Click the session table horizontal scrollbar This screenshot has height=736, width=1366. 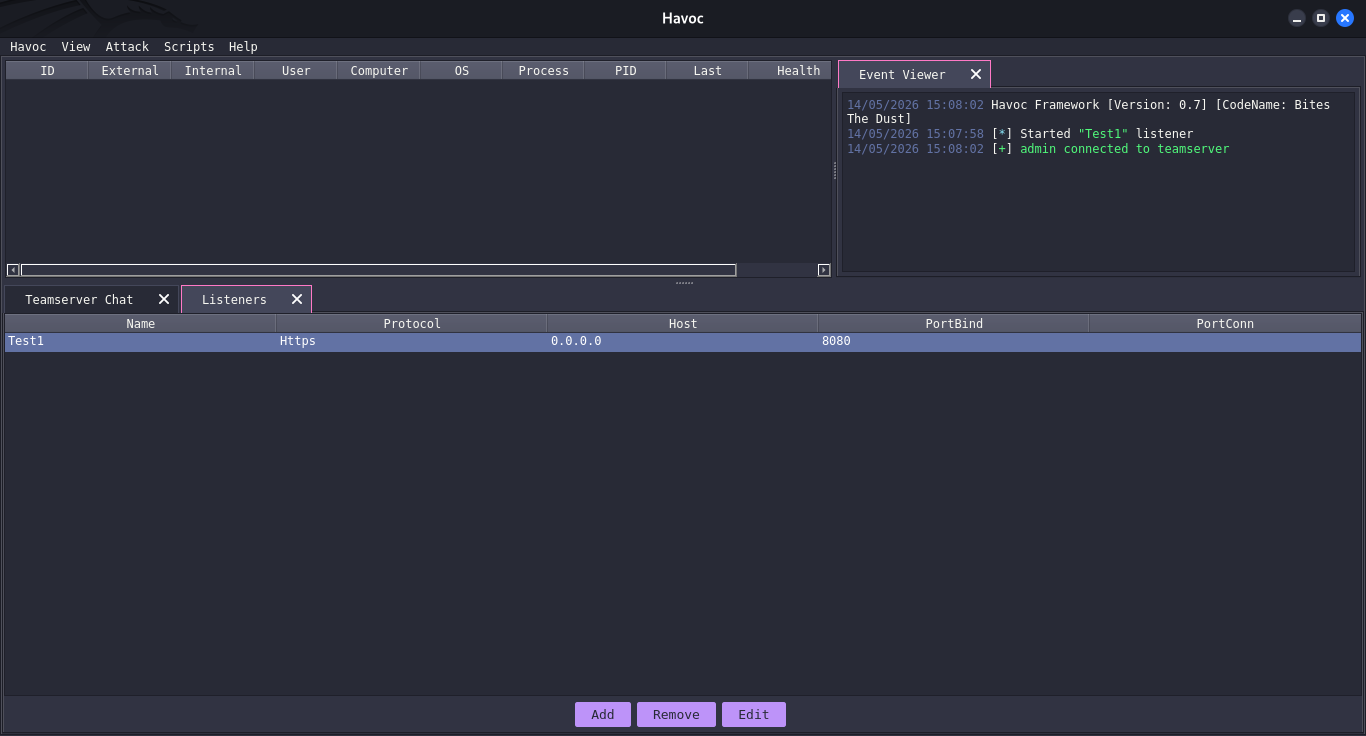pos(378,270)
